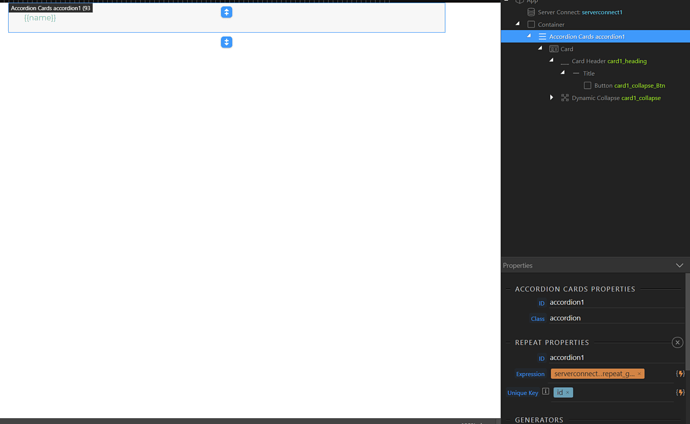Click the info icon beside Unique Key
The height and width of the screenshot is (424, 690).
tap(545, 392)
